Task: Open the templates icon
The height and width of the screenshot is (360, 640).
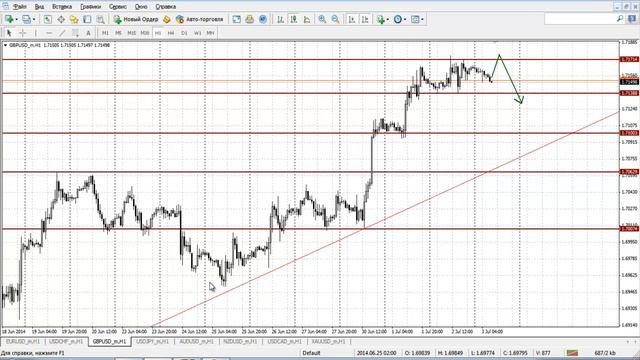Action: click(x=415, y=19)
